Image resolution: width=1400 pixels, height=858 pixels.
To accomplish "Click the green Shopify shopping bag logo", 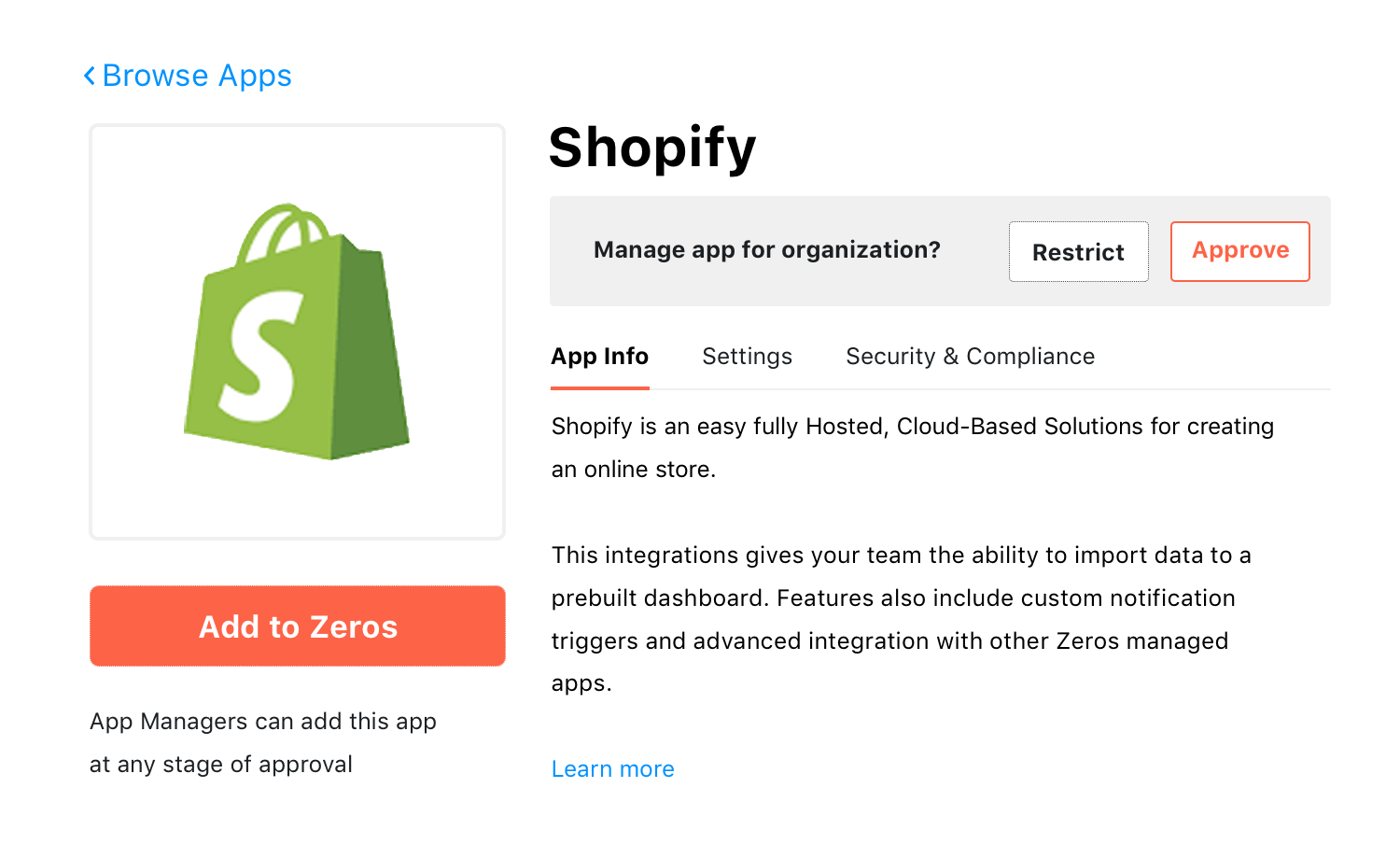I will pyautogui.click(x=297, y=331).
